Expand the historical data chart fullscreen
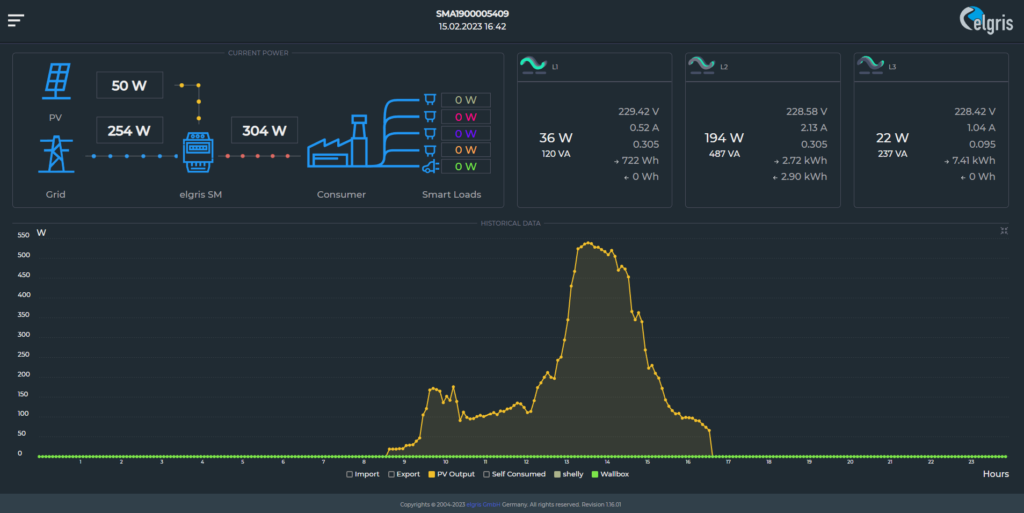This screenshot has height=513, width=1024. click(x=1003, y=231)
